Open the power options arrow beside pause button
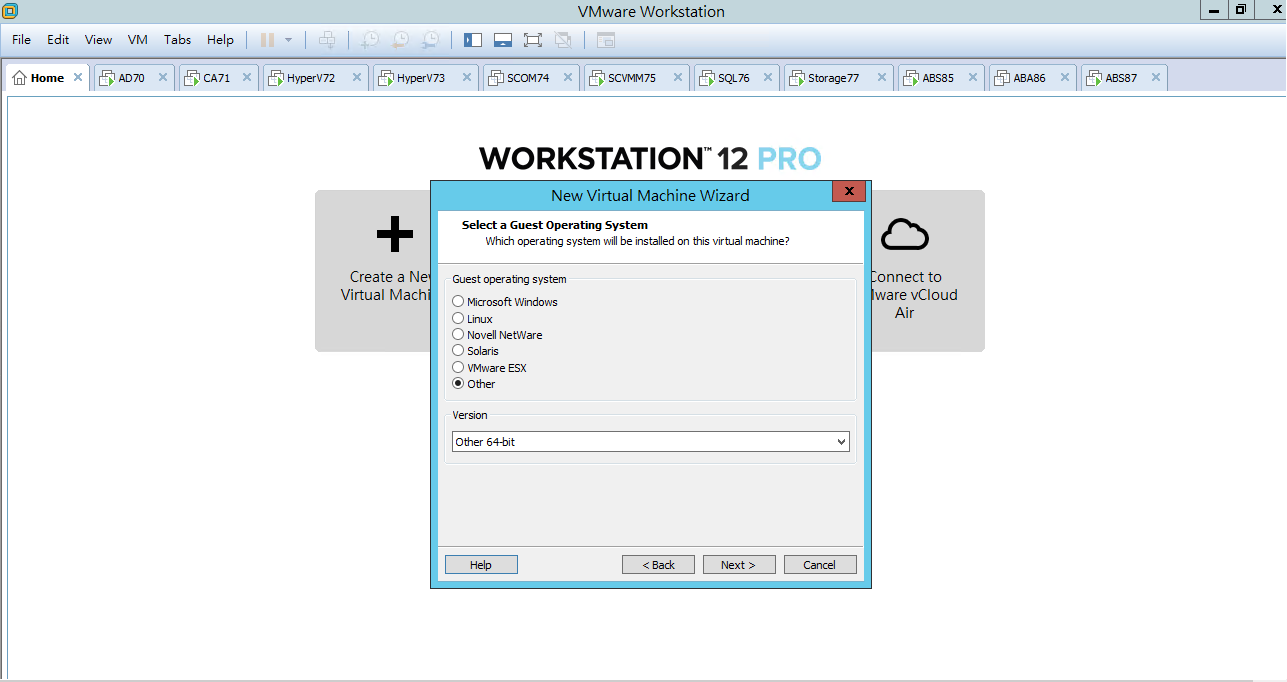 click(x=288, y=40)
